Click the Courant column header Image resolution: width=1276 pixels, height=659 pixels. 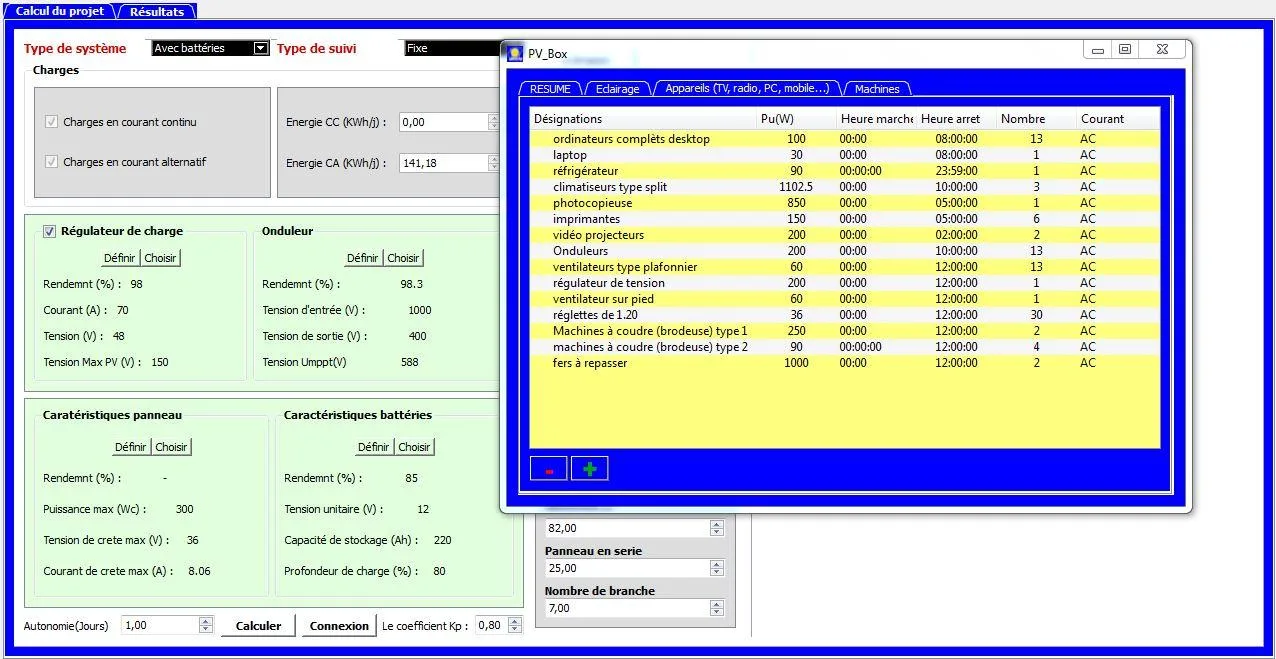click(x=1118, y=119)
